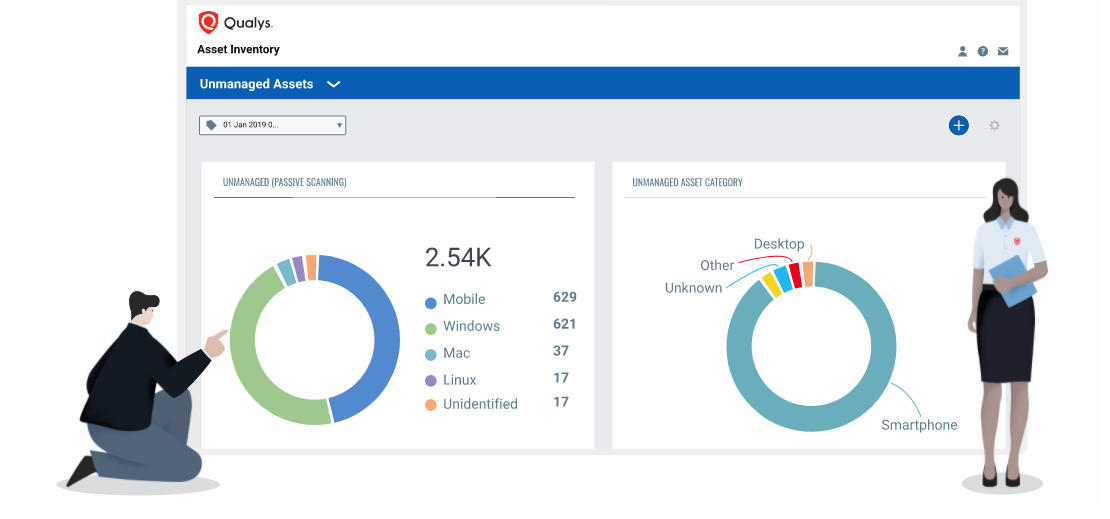This screenshot has width=1110, height=519.
Task: Click the yellow segment in category donut
Action: click(x=770, y=285)
